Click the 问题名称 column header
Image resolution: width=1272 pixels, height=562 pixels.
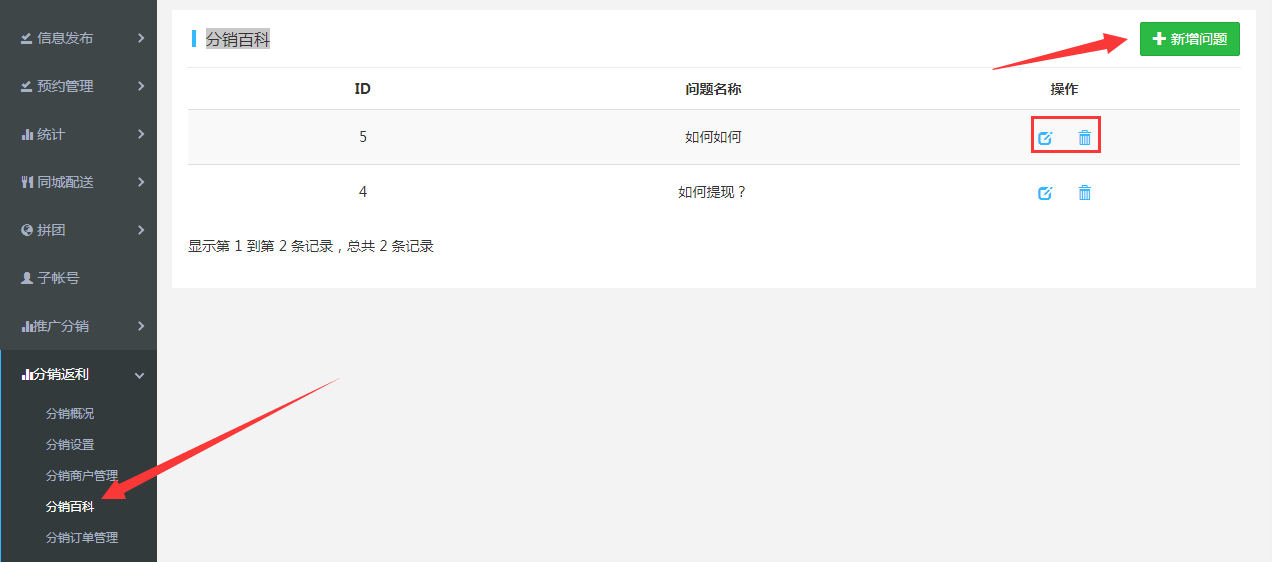click(x=713, y=89)
